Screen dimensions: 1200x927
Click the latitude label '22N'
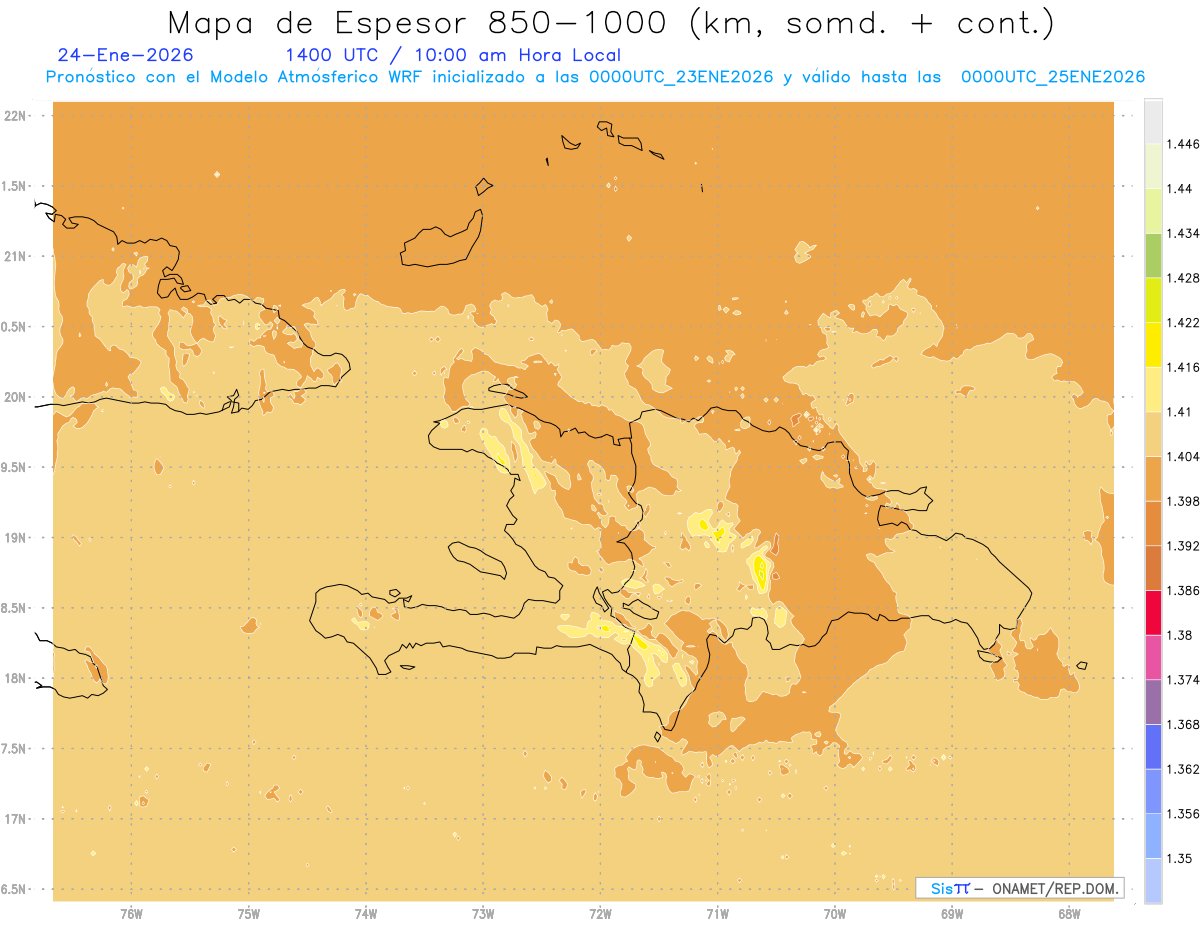[x=14, y=116]
